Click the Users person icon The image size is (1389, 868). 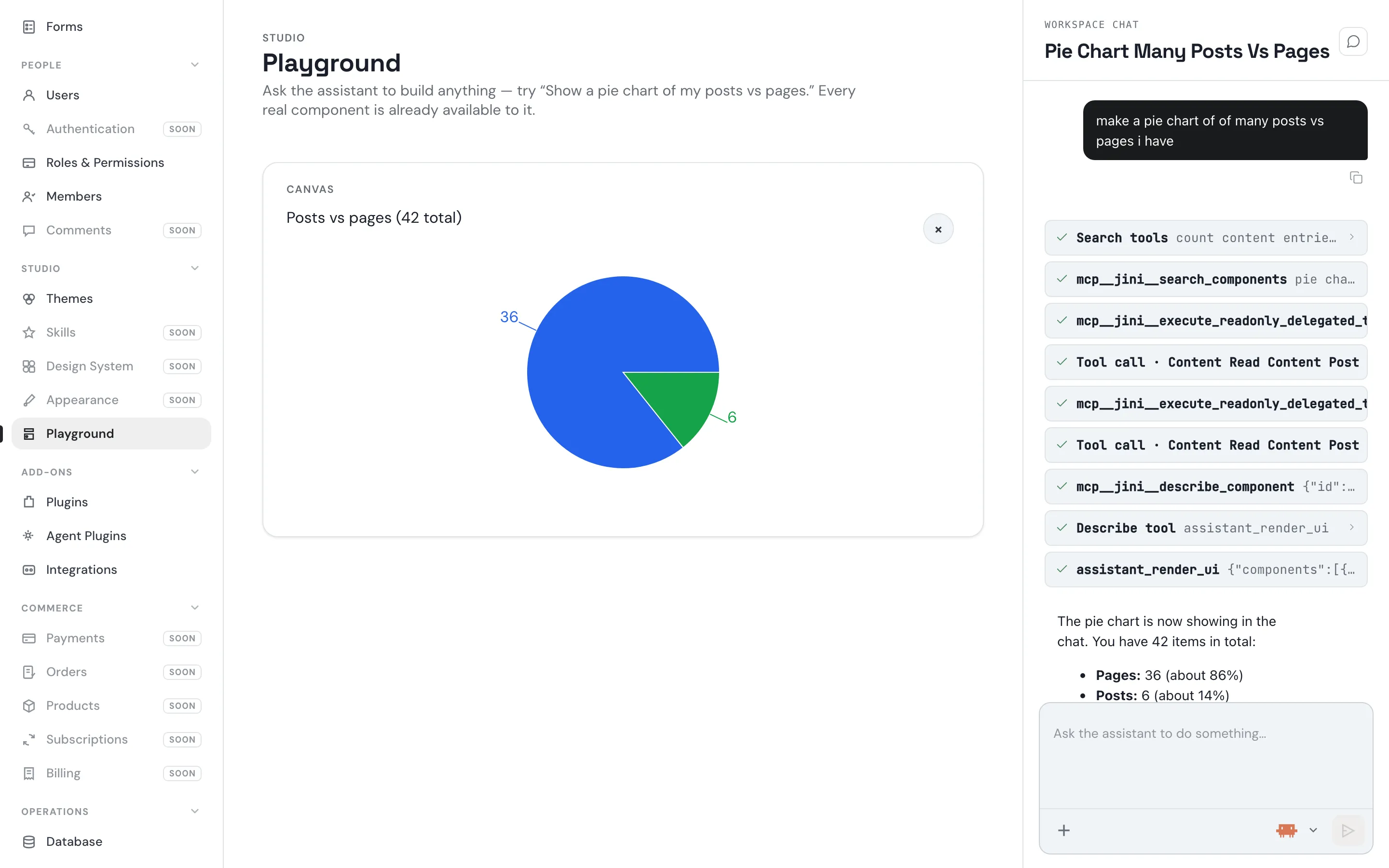pos(29,95)
